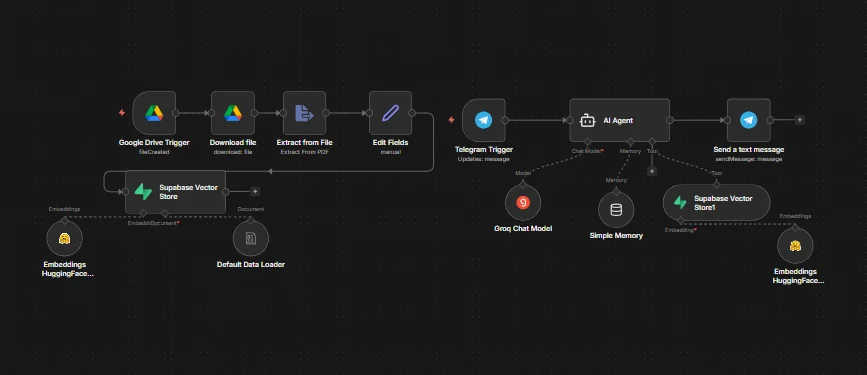Click the AI Agent Memory connector diamond

tap(630, 142)
